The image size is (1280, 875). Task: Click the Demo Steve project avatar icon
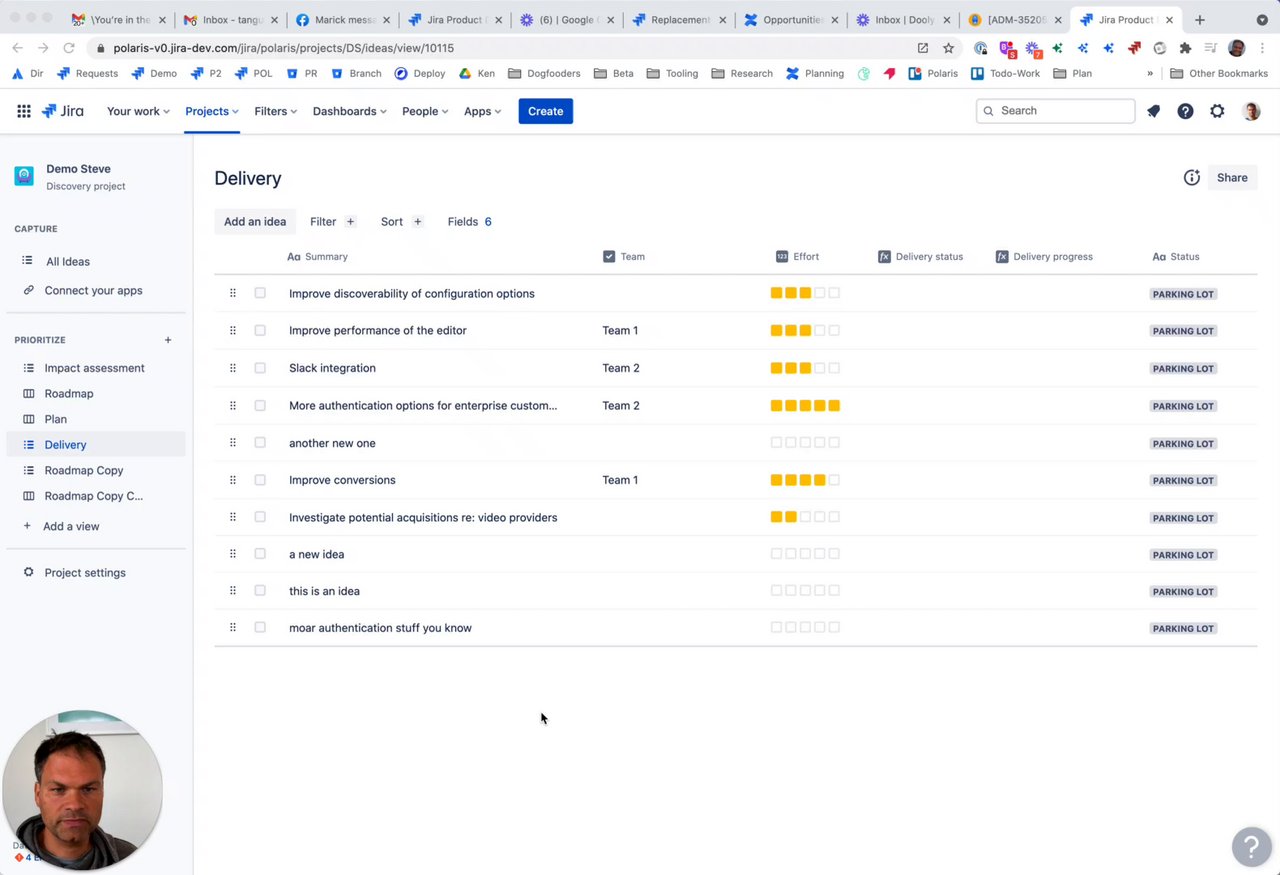24,176
